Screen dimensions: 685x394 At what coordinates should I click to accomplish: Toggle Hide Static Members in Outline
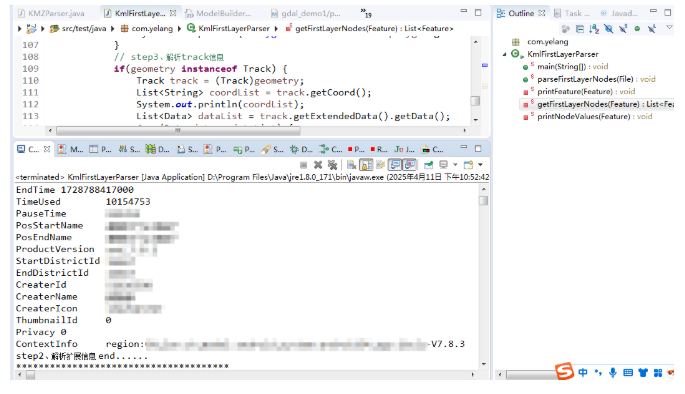tap(623, 29)
